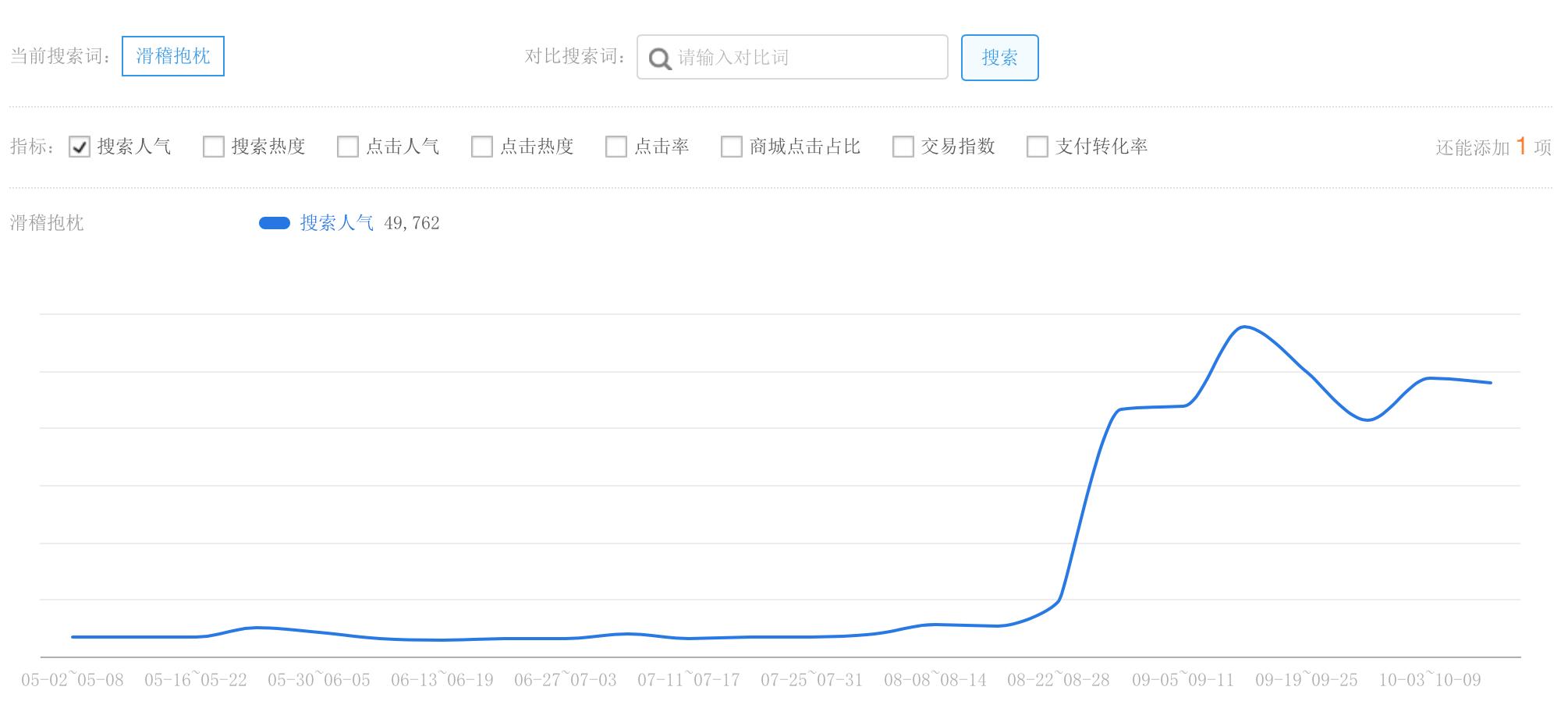1568x708 pixels.
Task: Enable the 搜索热度 checkbox
Action: pyautogui.click(x=214, y=147)
